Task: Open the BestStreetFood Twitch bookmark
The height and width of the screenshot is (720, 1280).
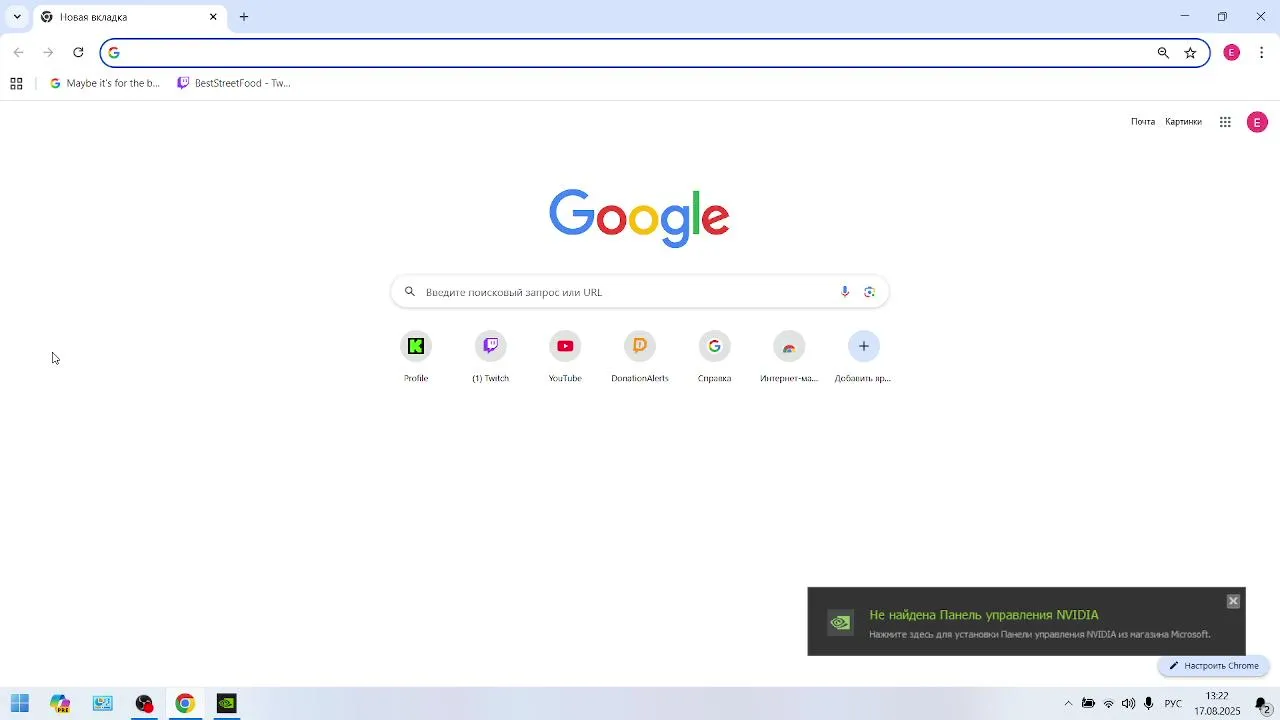Action: tap(234, 84)
